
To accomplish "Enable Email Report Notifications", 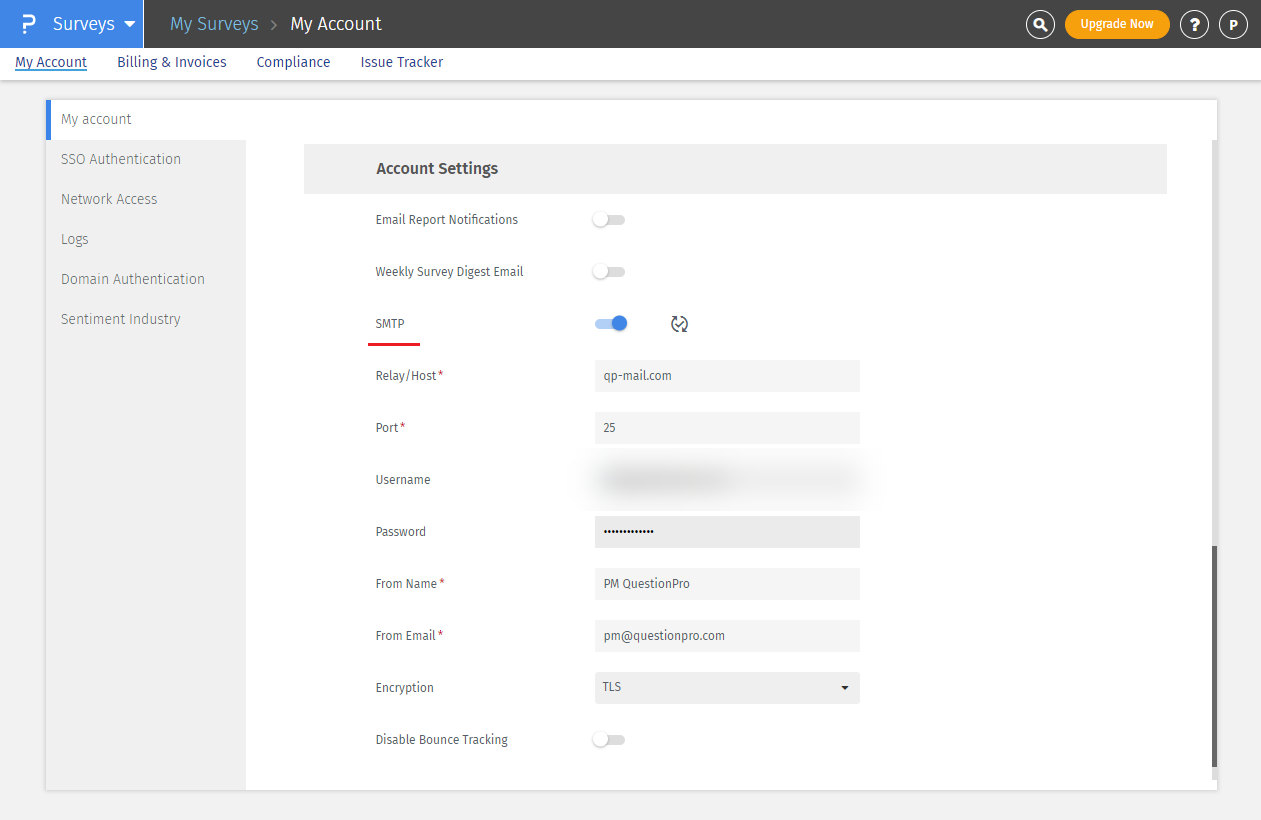I will point(608,220).
